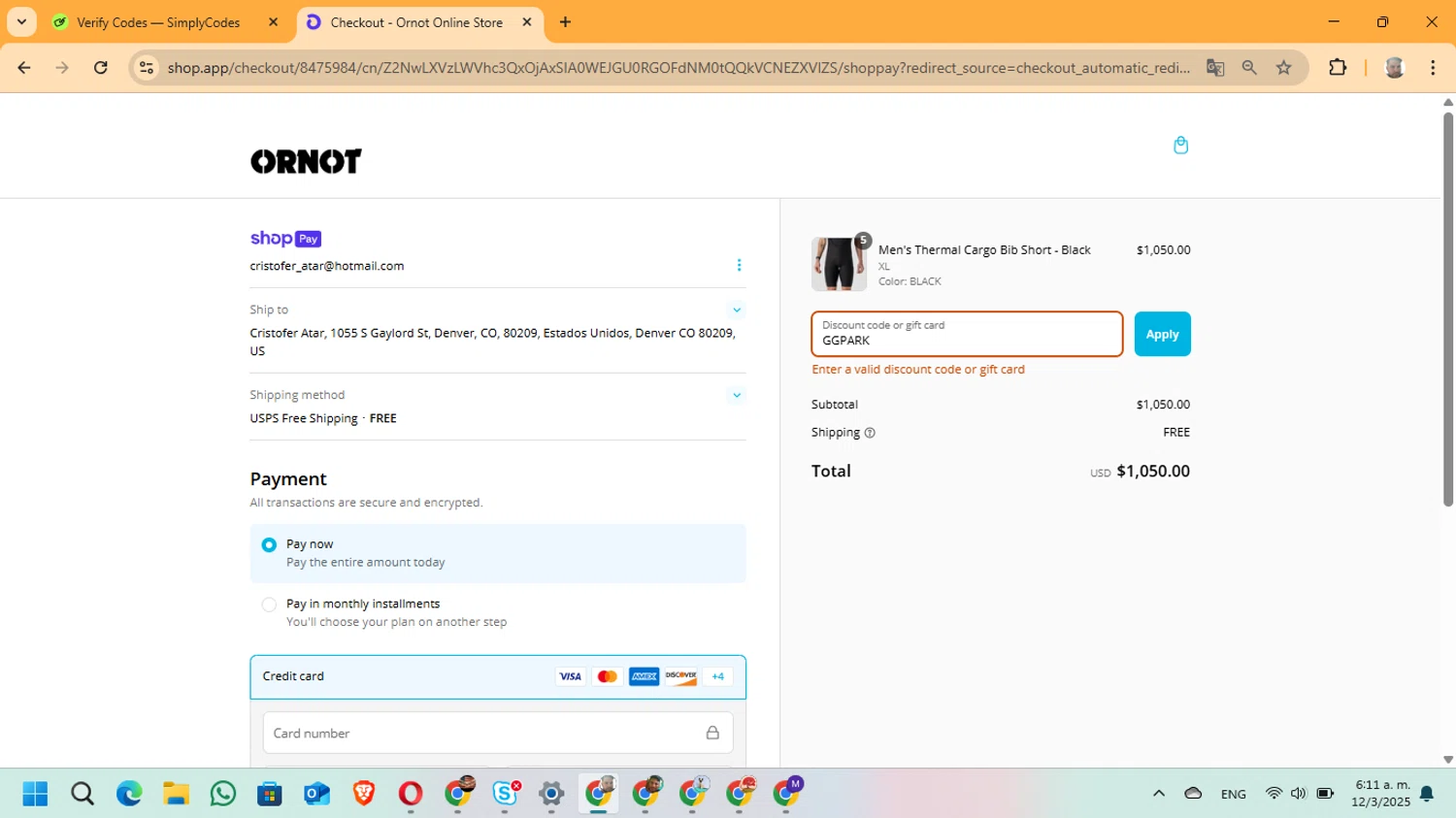Screen dimensions: 1456x818
Task: Open Brave browser from taskbar
Action: tap(364, 794)
